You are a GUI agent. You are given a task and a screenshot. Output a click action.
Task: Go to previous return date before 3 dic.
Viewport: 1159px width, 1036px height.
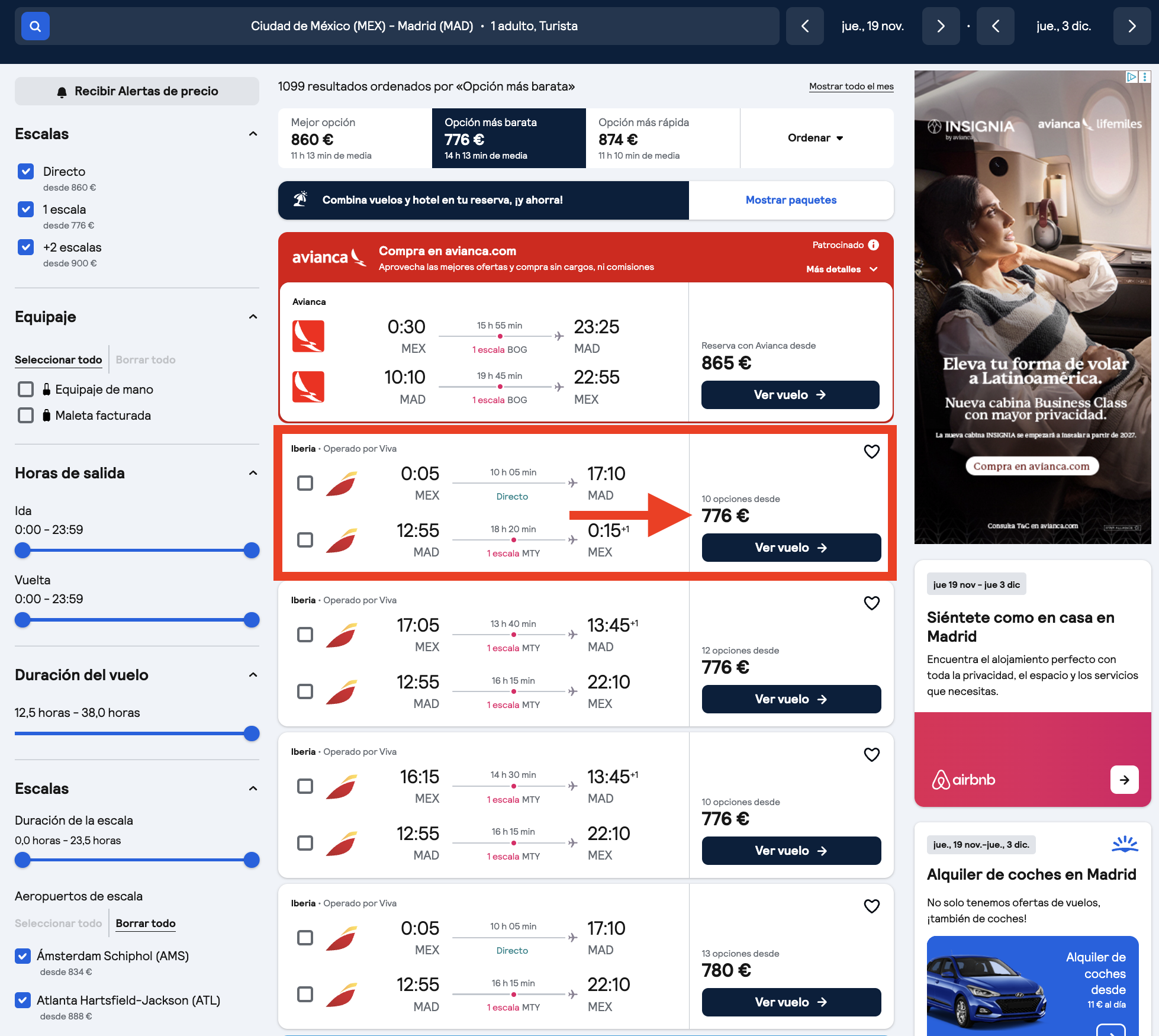click(x=996, y=26)
